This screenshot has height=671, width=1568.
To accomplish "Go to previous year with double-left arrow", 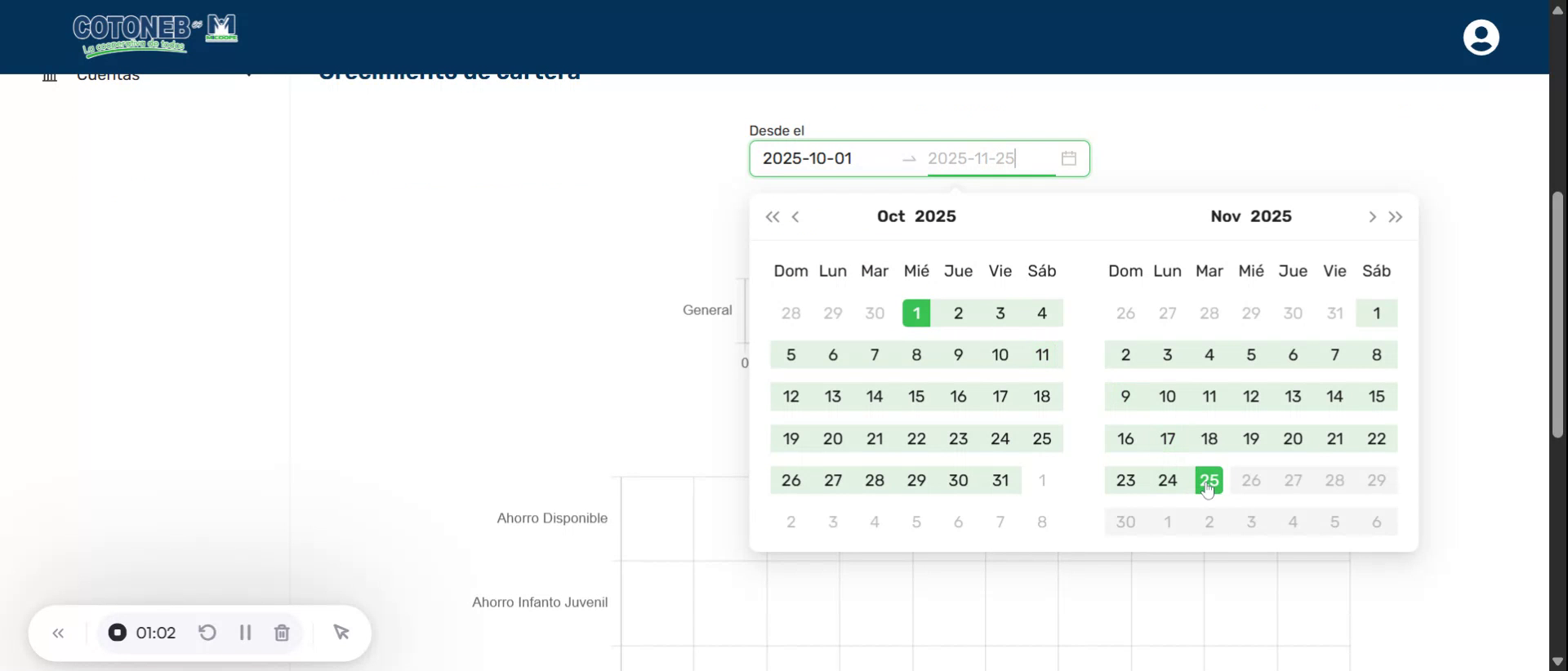I will [772, 217].
